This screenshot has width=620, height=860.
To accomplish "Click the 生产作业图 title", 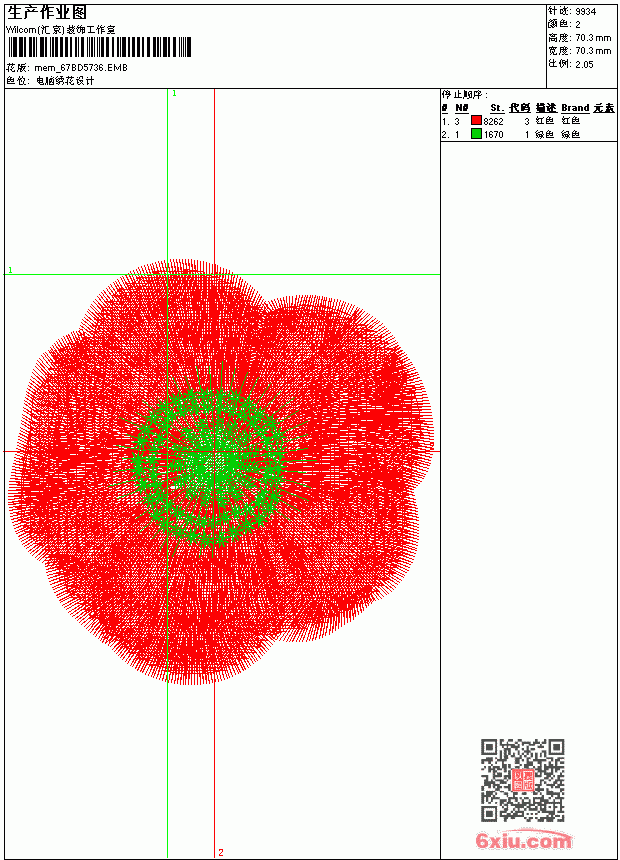I will 47,13.
